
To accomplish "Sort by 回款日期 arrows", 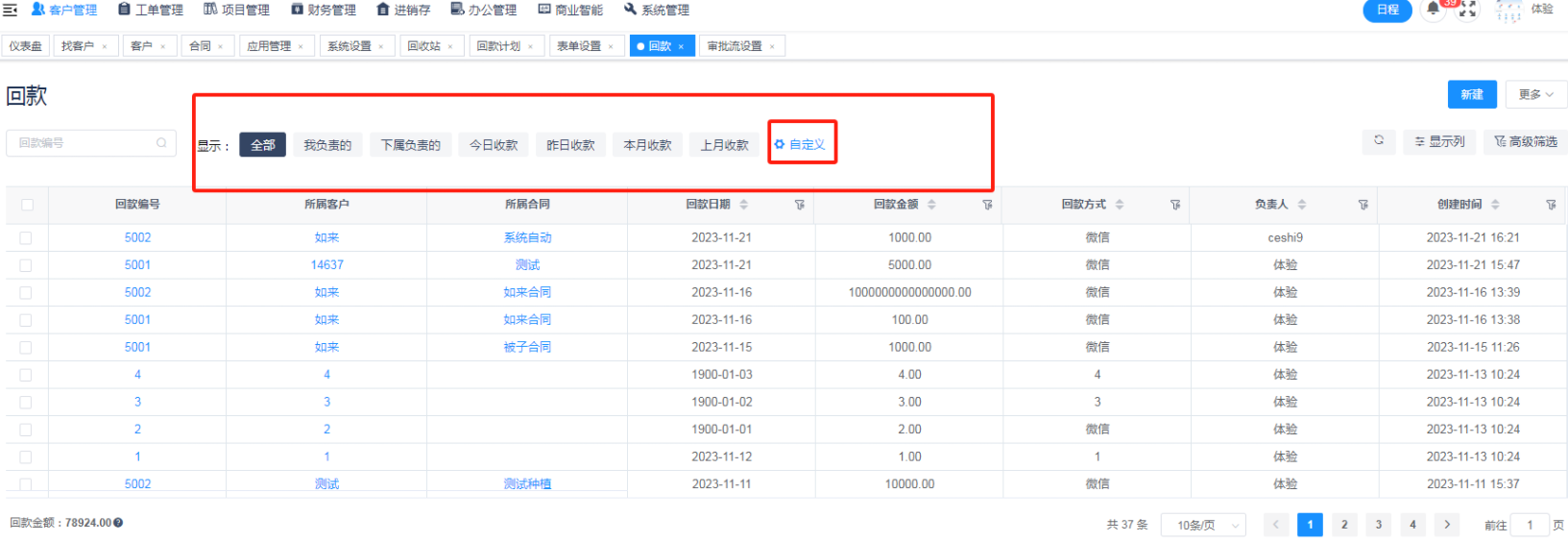I will pos(743,205).
